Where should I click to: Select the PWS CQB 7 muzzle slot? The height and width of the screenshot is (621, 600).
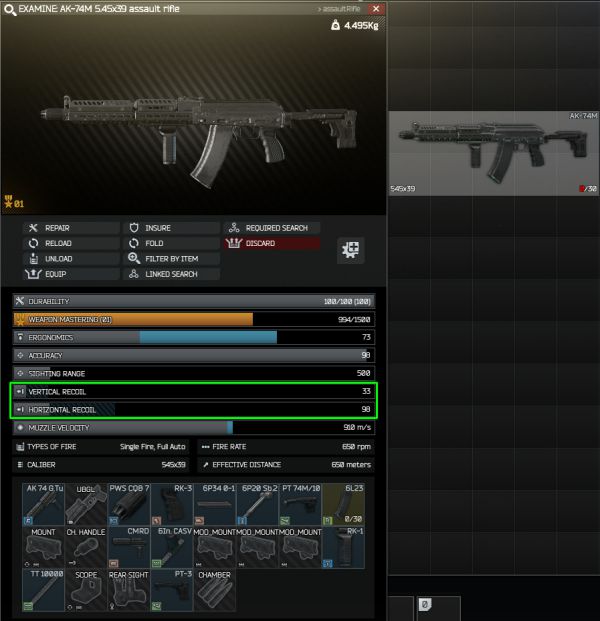(x=129, y=504)
